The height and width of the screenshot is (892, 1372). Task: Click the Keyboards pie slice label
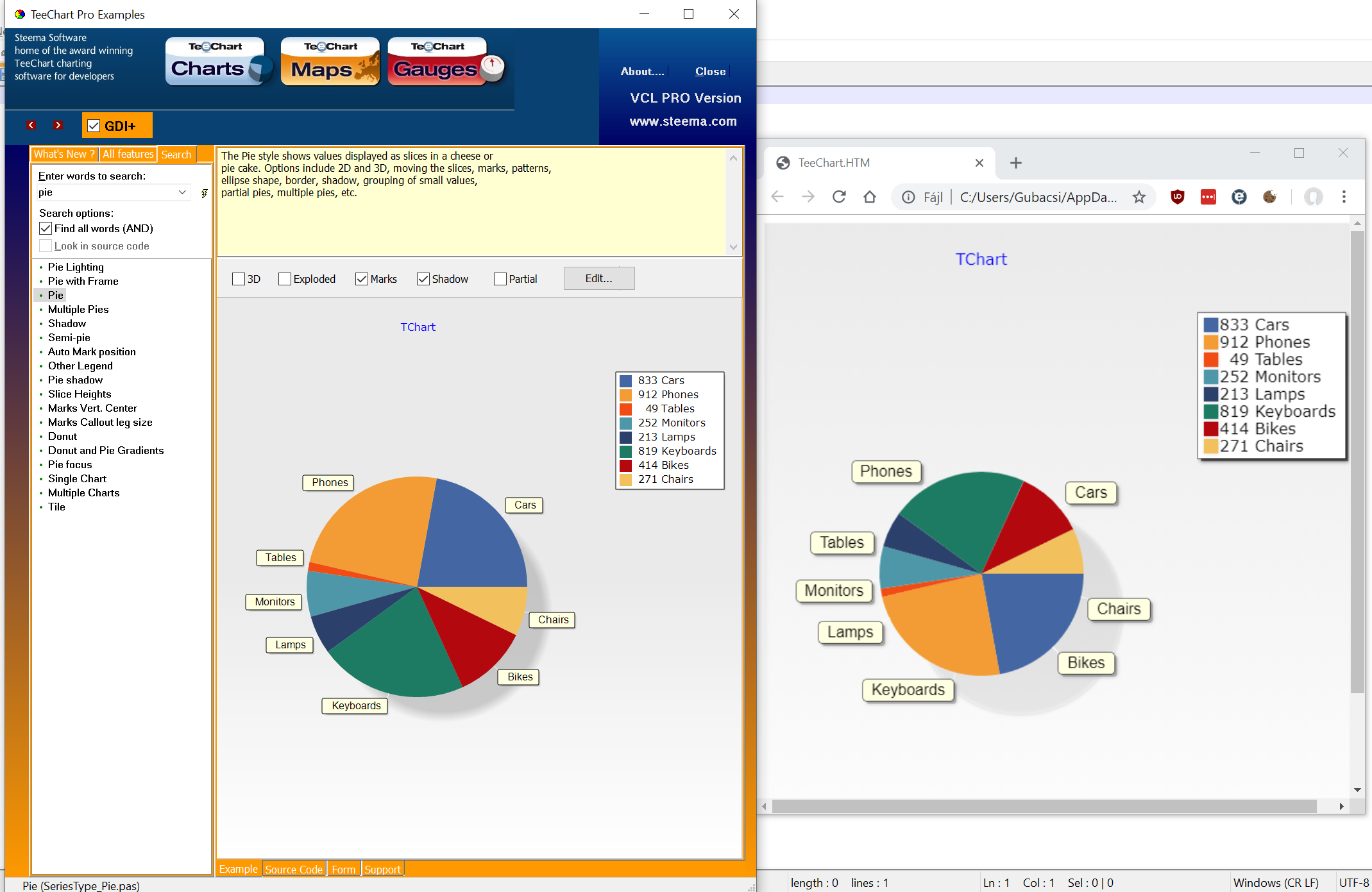coord(356,704)
